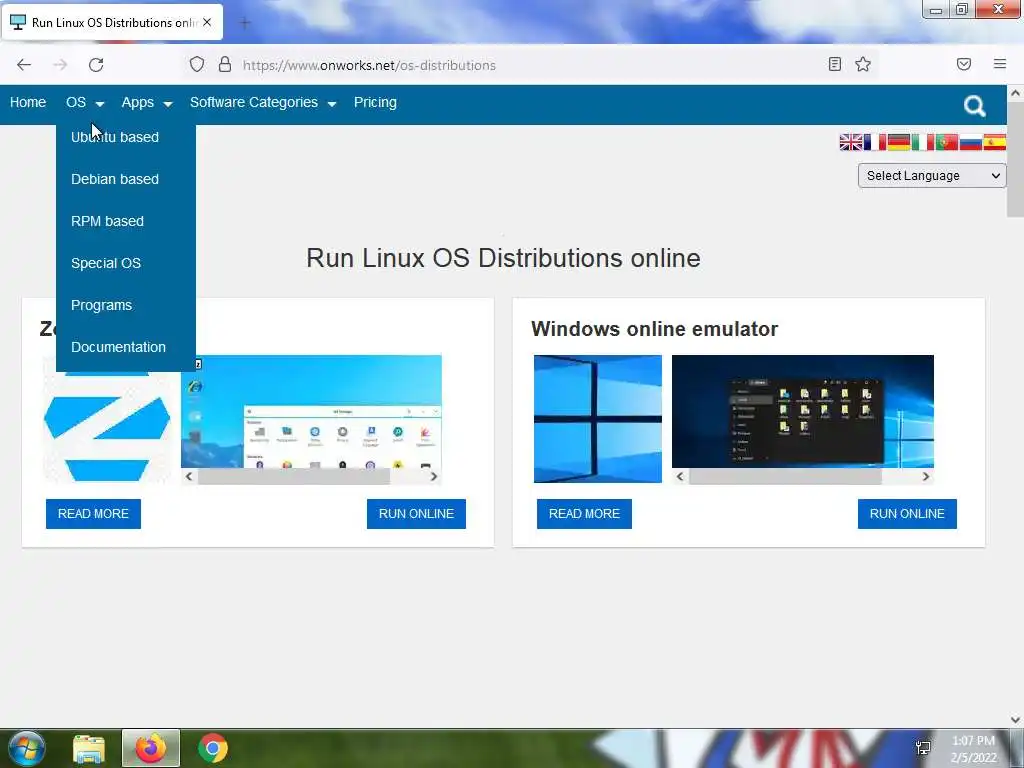The image size is (1024, 768).
Task: Reload the page with the refresh icon
Action: (x=96, y=65)
